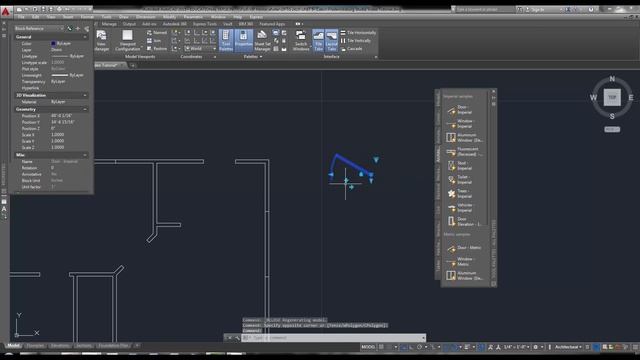Image resolution: width=640 pixels, height=360 pixels.
Task: Open the Architectural units dropdown
Action: [x=568, y=347]
